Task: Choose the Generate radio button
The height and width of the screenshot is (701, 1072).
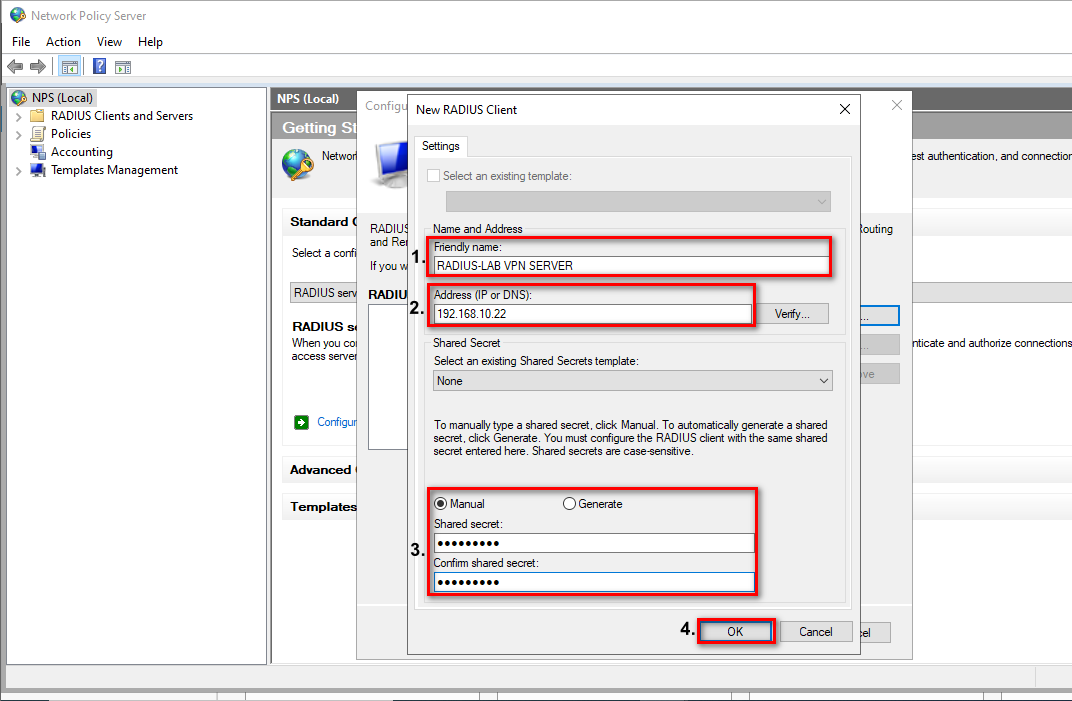Action: [570, 504]
